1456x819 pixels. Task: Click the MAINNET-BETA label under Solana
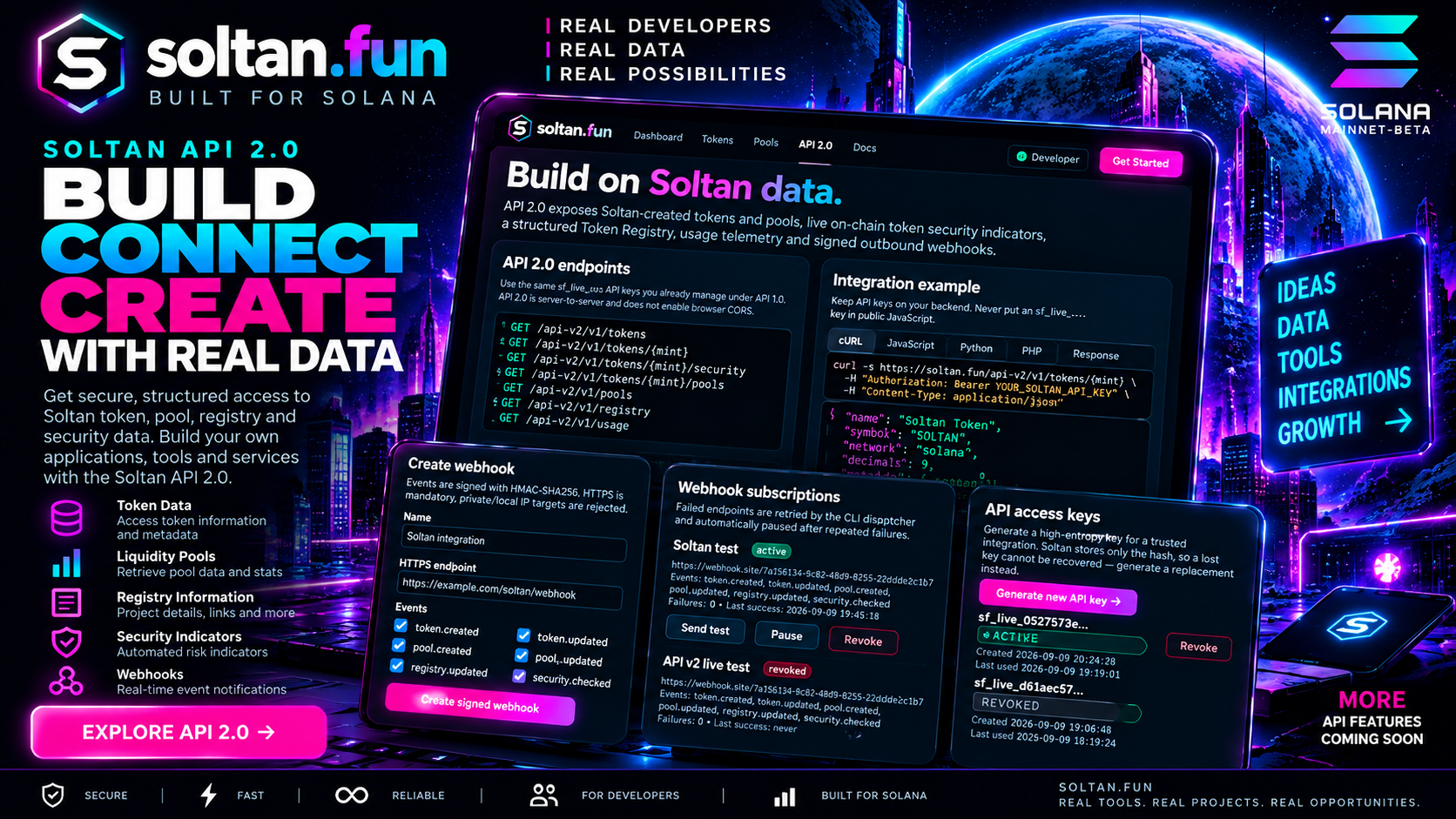1375,130
